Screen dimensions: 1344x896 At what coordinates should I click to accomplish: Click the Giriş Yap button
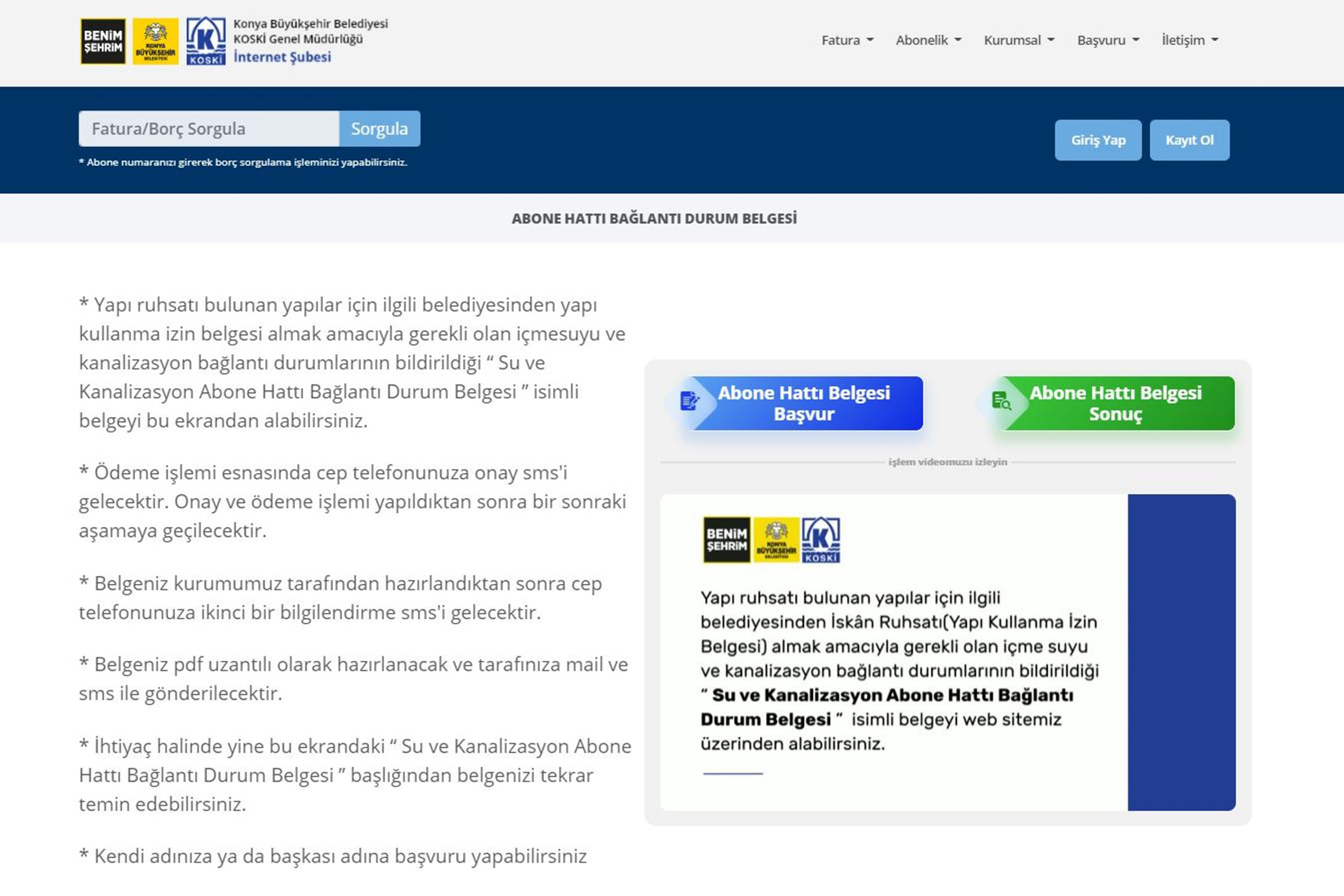tap(1098, 140)
